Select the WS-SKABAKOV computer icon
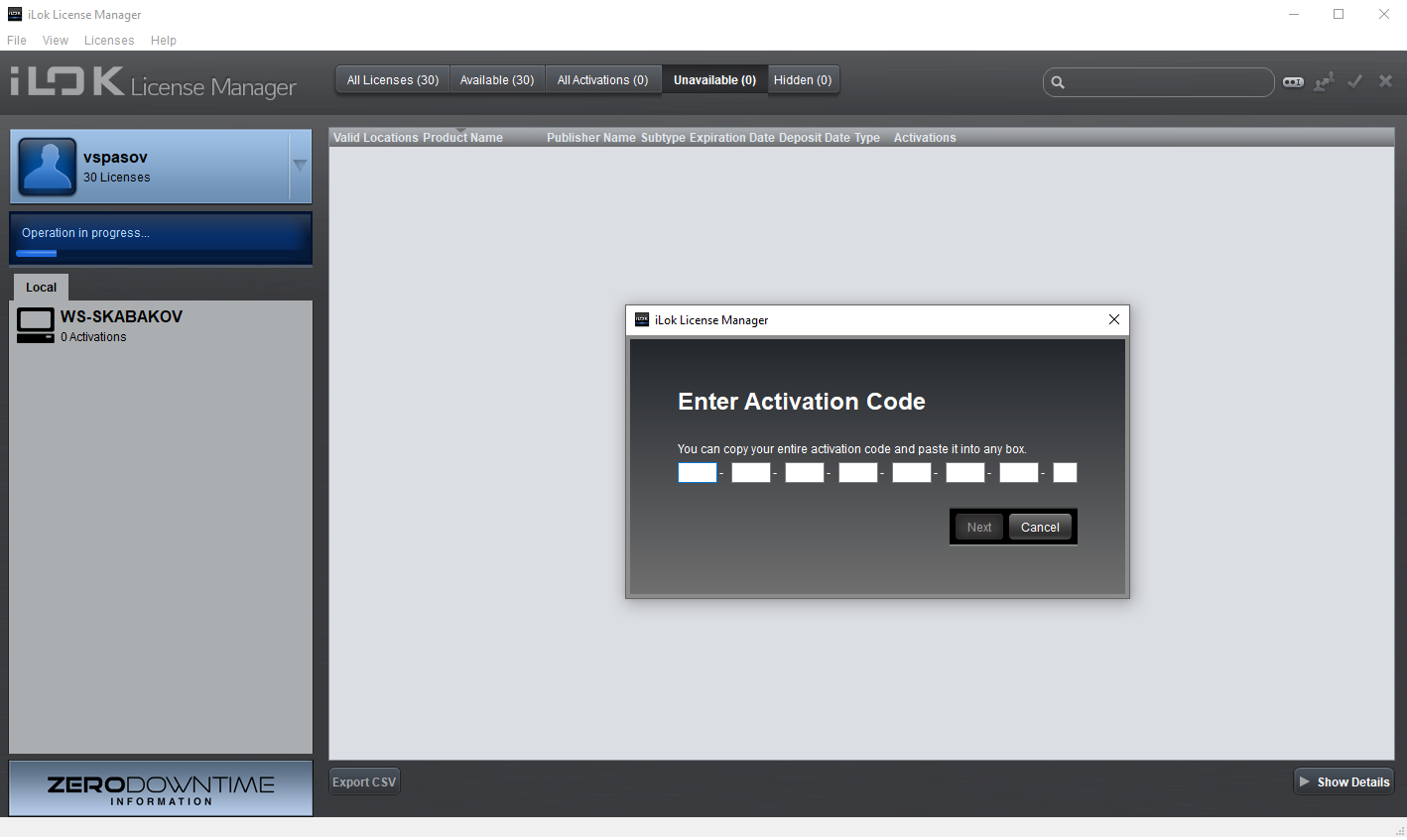 [x=36, y=325]
